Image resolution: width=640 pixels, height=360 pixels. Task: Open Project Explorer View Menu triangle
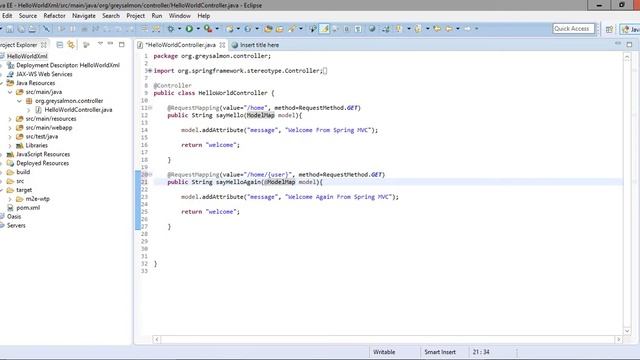[x=100, y=44]
